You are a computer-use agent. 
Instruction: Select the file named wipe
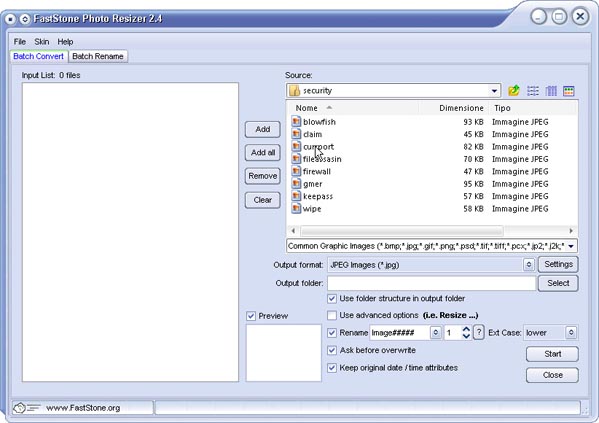(x=312, y=209)
